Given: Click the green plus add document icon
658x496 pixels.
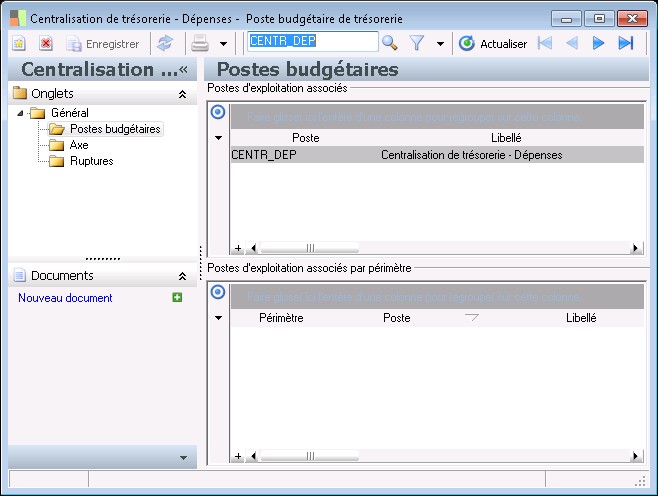Looking at the screenshot, I should click(x=177, y=298).
